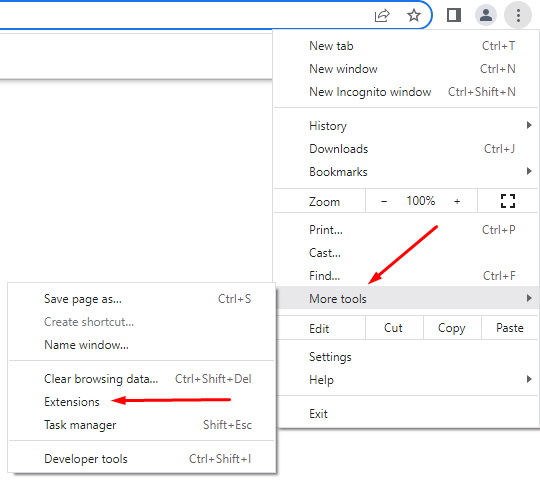This screenshot has width=540, height=493.
Task: Open More tools submenu
Action: tap(406, 298)
